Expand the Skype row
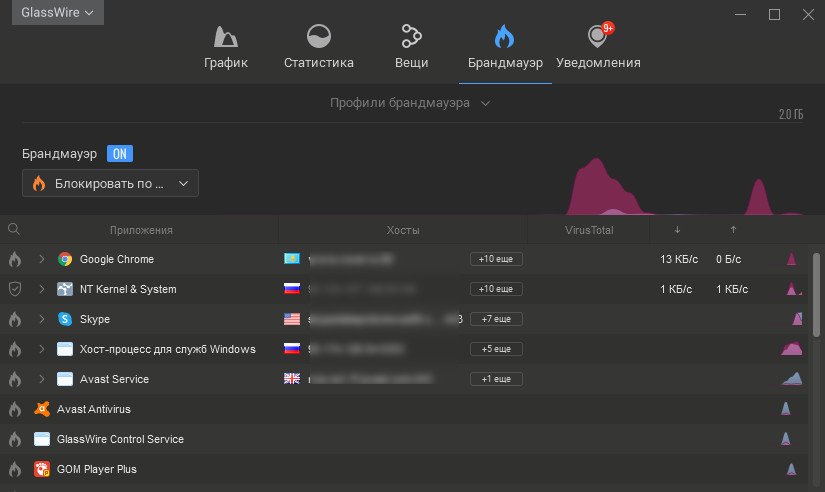Screen dimensions: 825x492 click(42, 319)
